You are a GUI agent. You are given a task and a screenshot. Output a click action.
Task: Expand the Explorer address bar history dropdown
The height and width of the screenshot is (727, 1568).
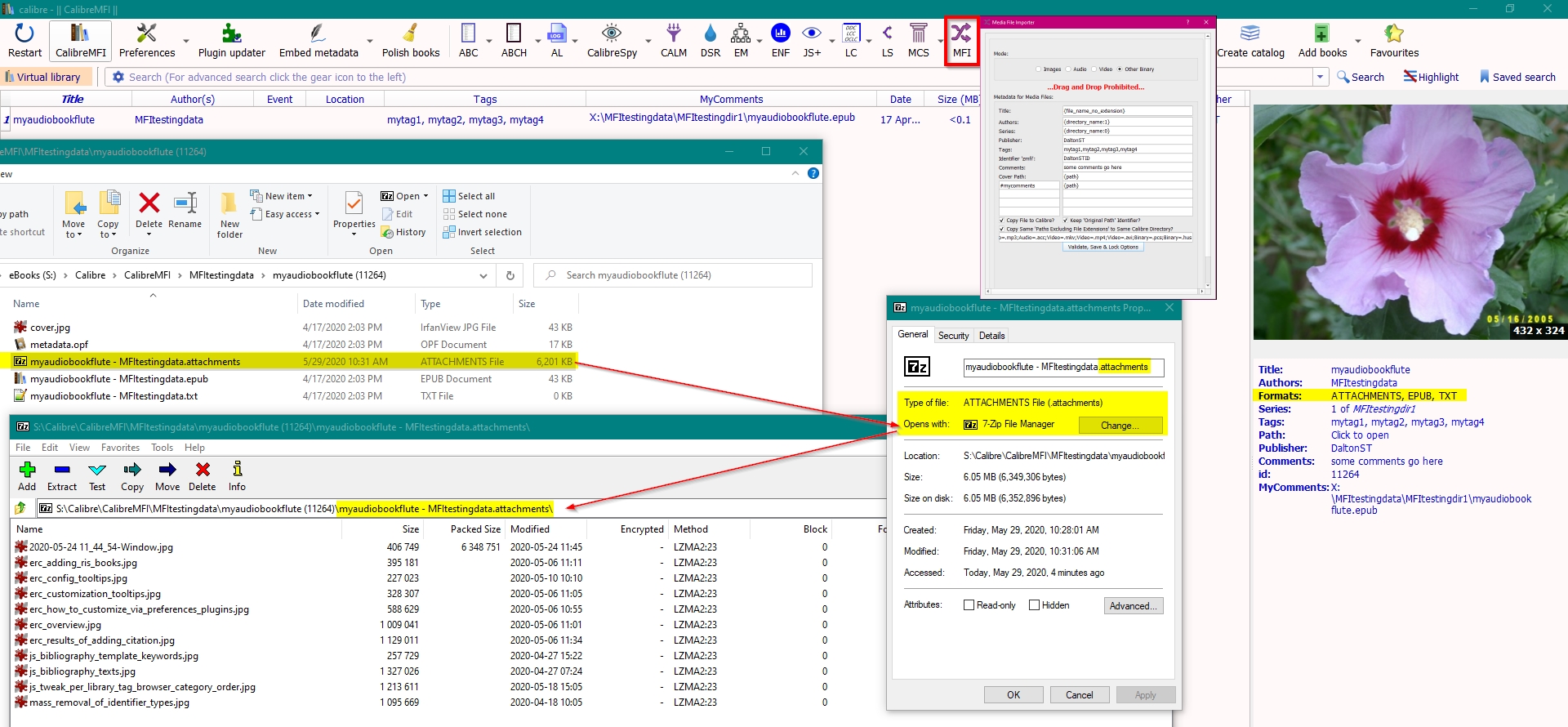click(x=483, y=276)
